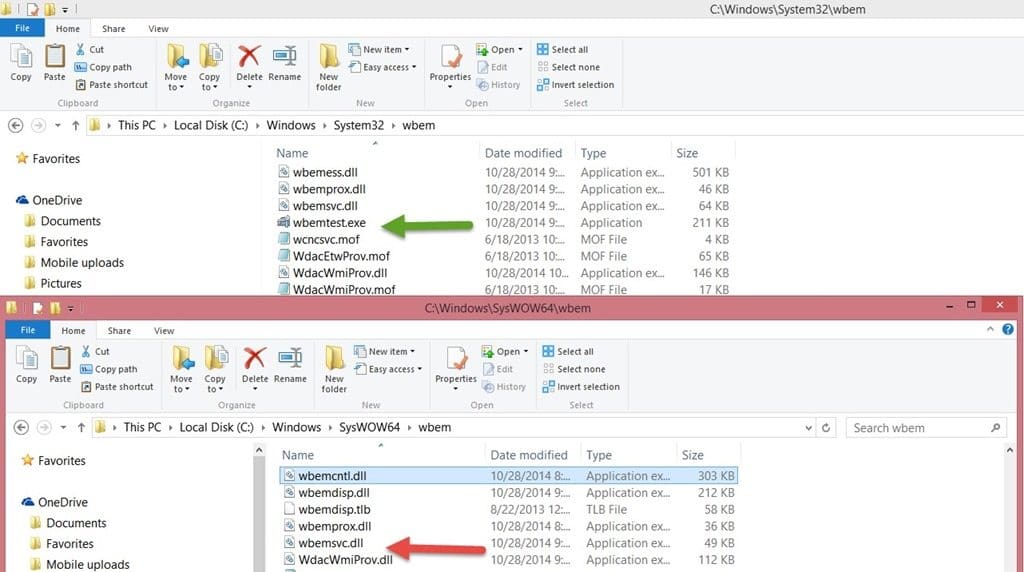Switch to View tab in System32 window

pyautogui.click(x=158, y=29)
